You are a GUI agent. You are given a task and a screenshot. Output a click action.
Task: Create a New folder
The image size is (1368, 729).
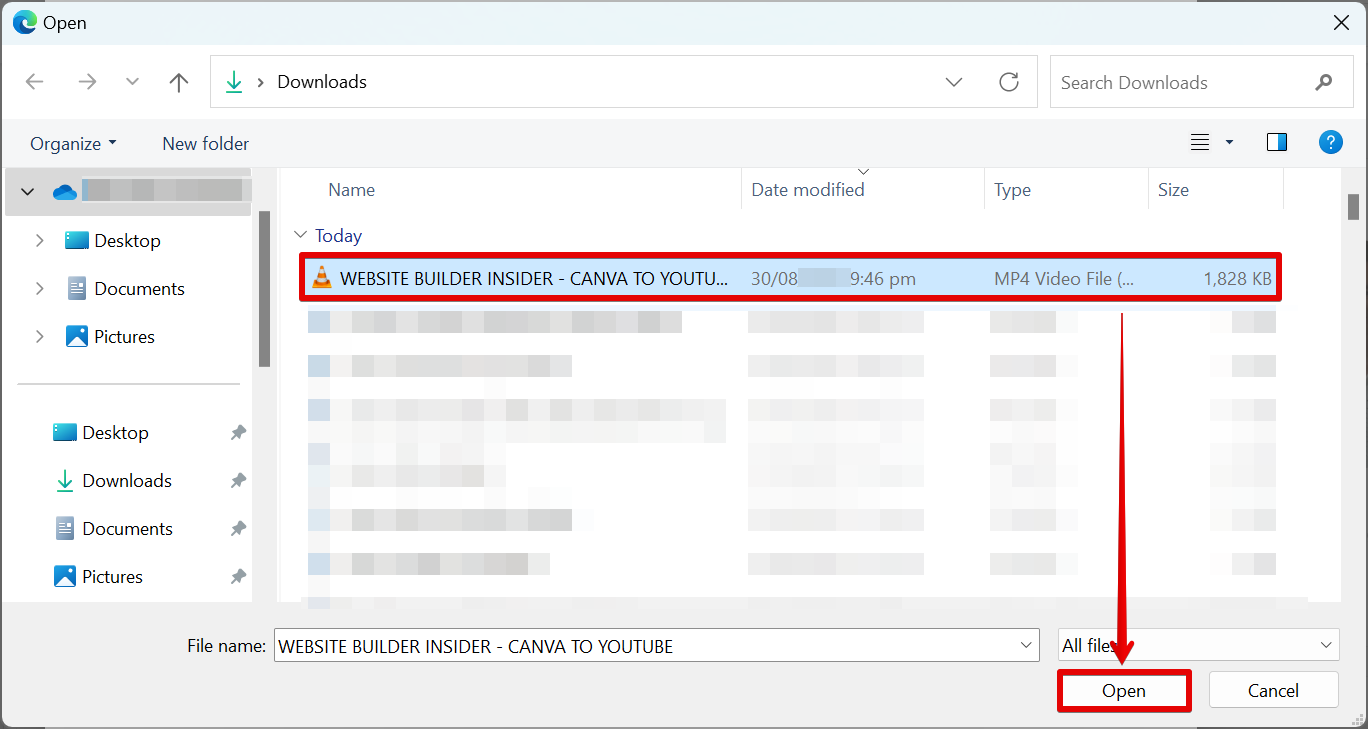pyautogui.click(x=206, y=144)
